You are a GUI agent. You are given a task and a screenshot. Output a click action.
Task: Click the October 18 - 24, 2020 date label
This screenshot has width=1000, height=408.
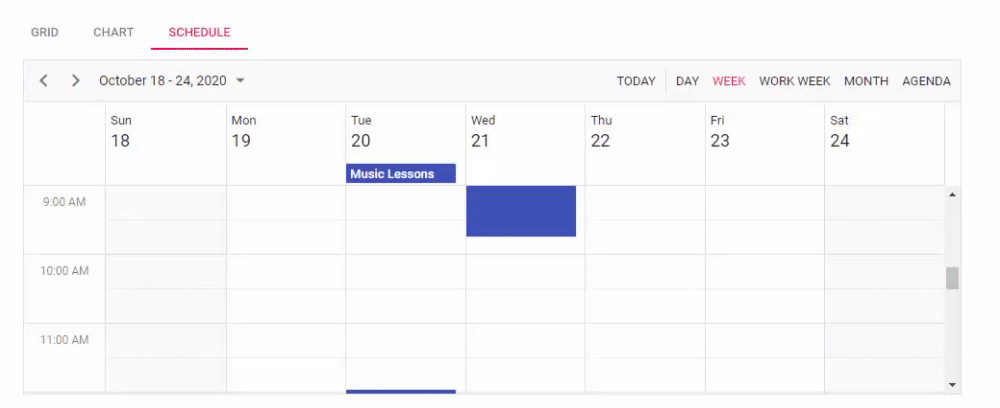coord(163,80)
